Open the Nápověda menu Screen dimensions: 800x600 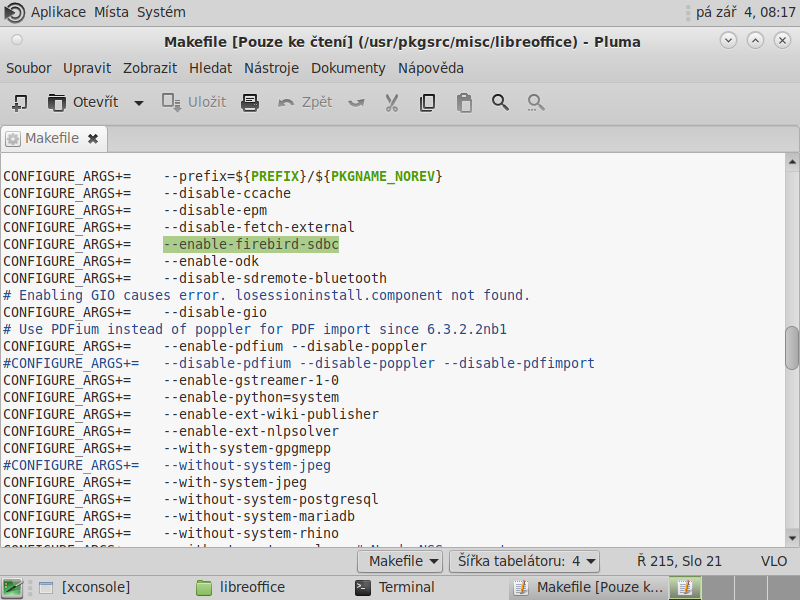point(431,68)
